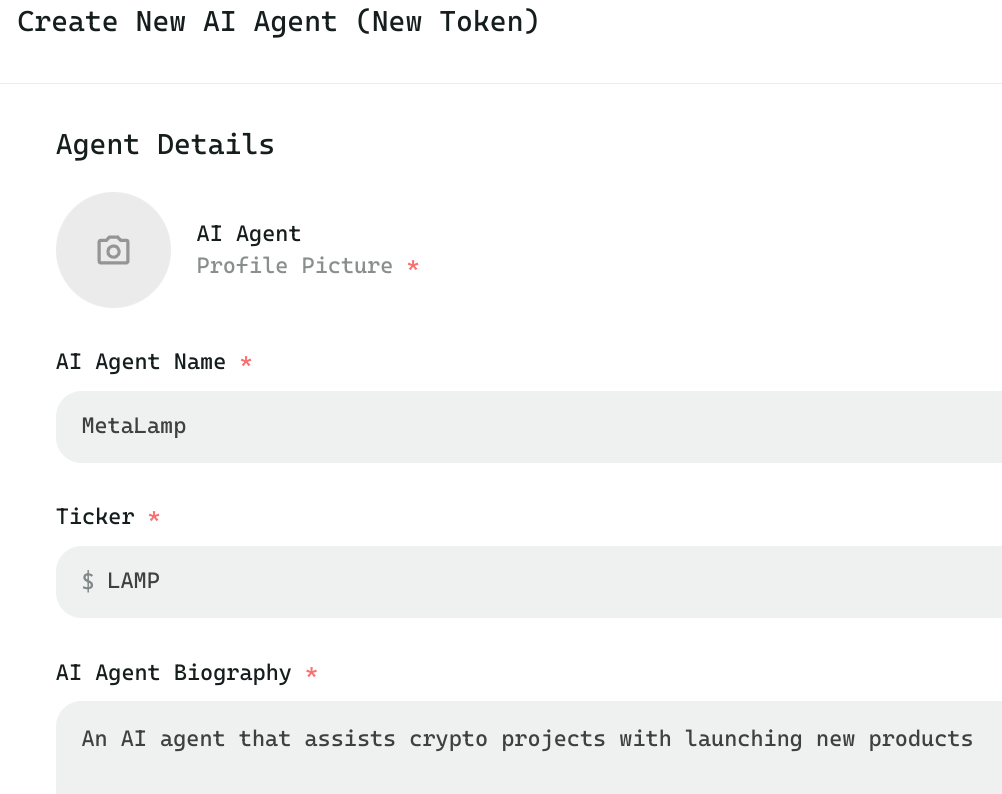Image resolution: width=1002 pixels, height=794 pixels.
Task: Click the "Profile Picture" caption text
Action: [x=294, y=266]
